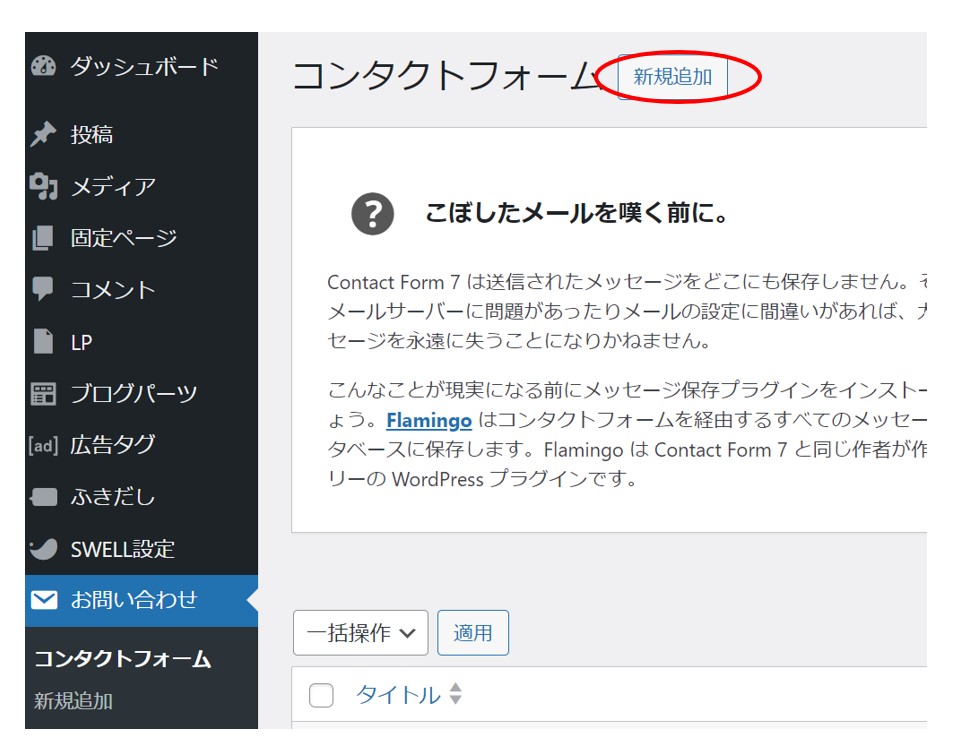This screenshot has height=751, width=961.
Task: Click the table icon beside ブログパーツ
Action: tap(43, 394)
